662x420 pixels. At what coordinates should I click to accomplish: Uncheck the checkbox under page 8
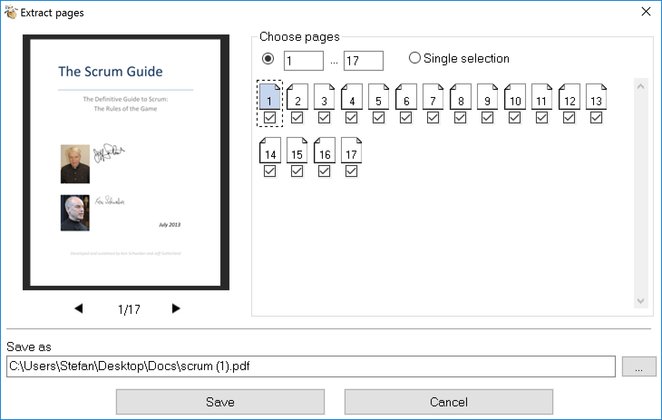460,117
